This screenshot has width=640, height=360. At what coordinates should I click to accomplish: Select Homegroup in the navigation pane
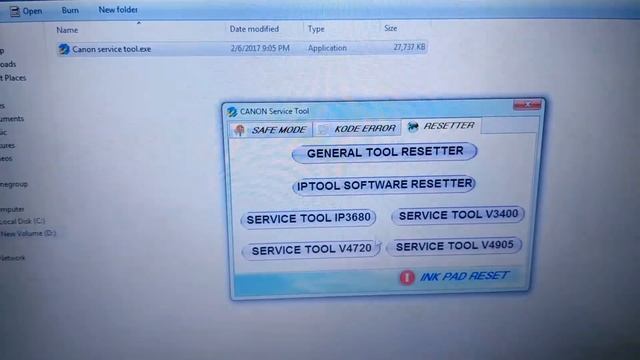[13, 184]
